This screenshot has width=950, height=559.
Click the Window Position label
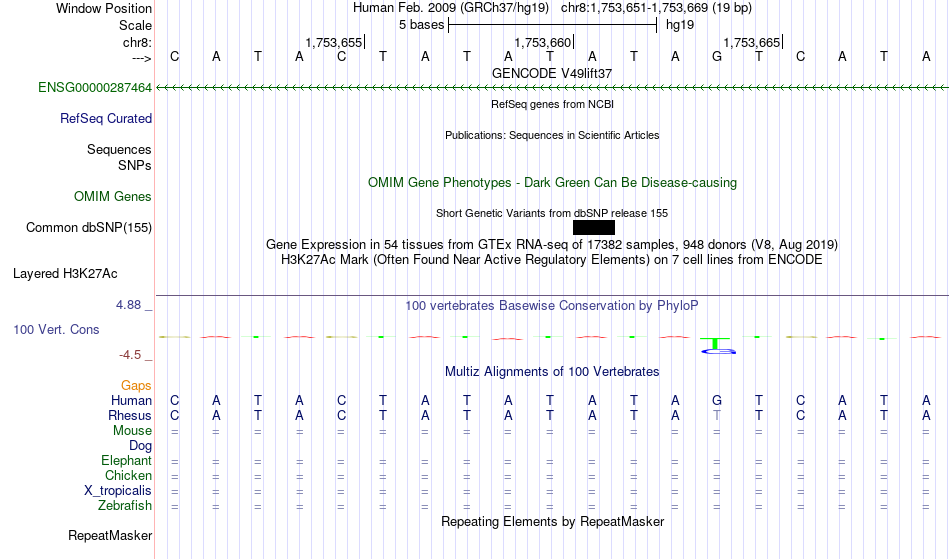pyautogui.click(x=104, y=8)
